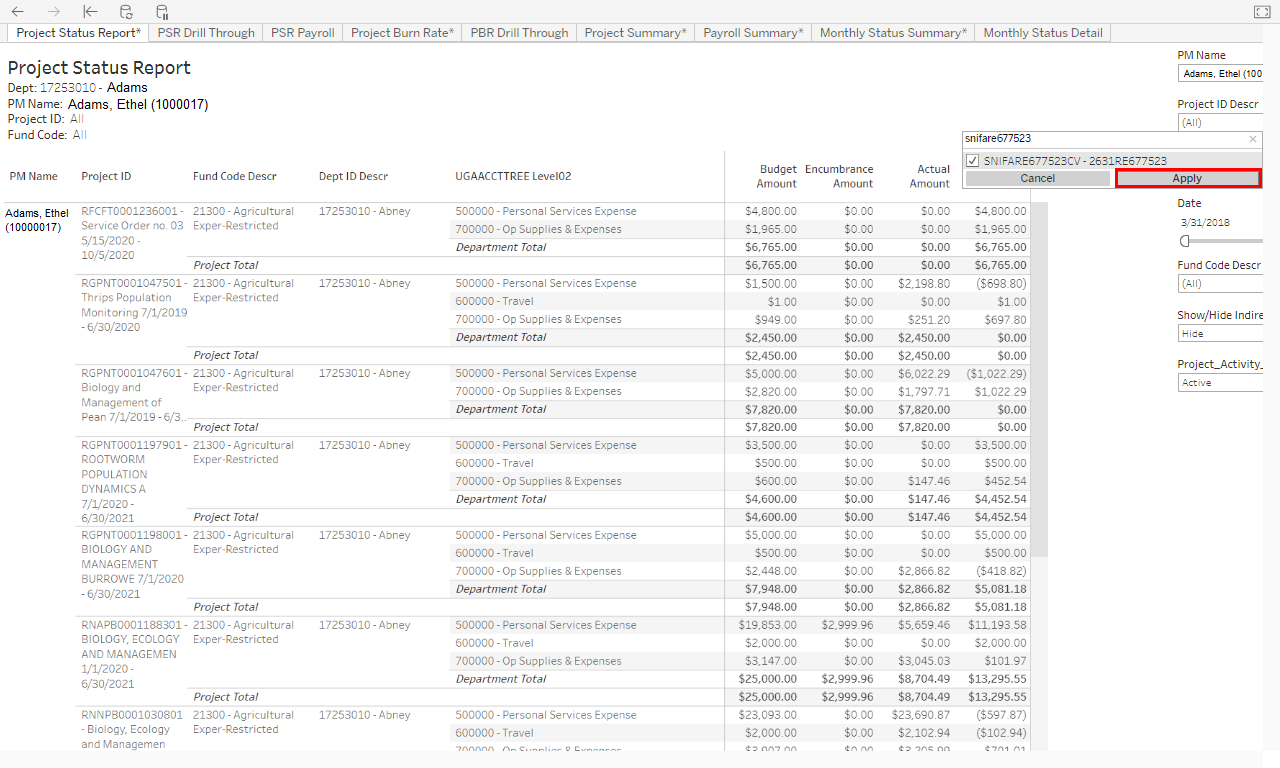Screen dimensions: 1280x768
Task: Click project RFCFT0001236001 Service Order cell
Action: click(x=133, y=233)
